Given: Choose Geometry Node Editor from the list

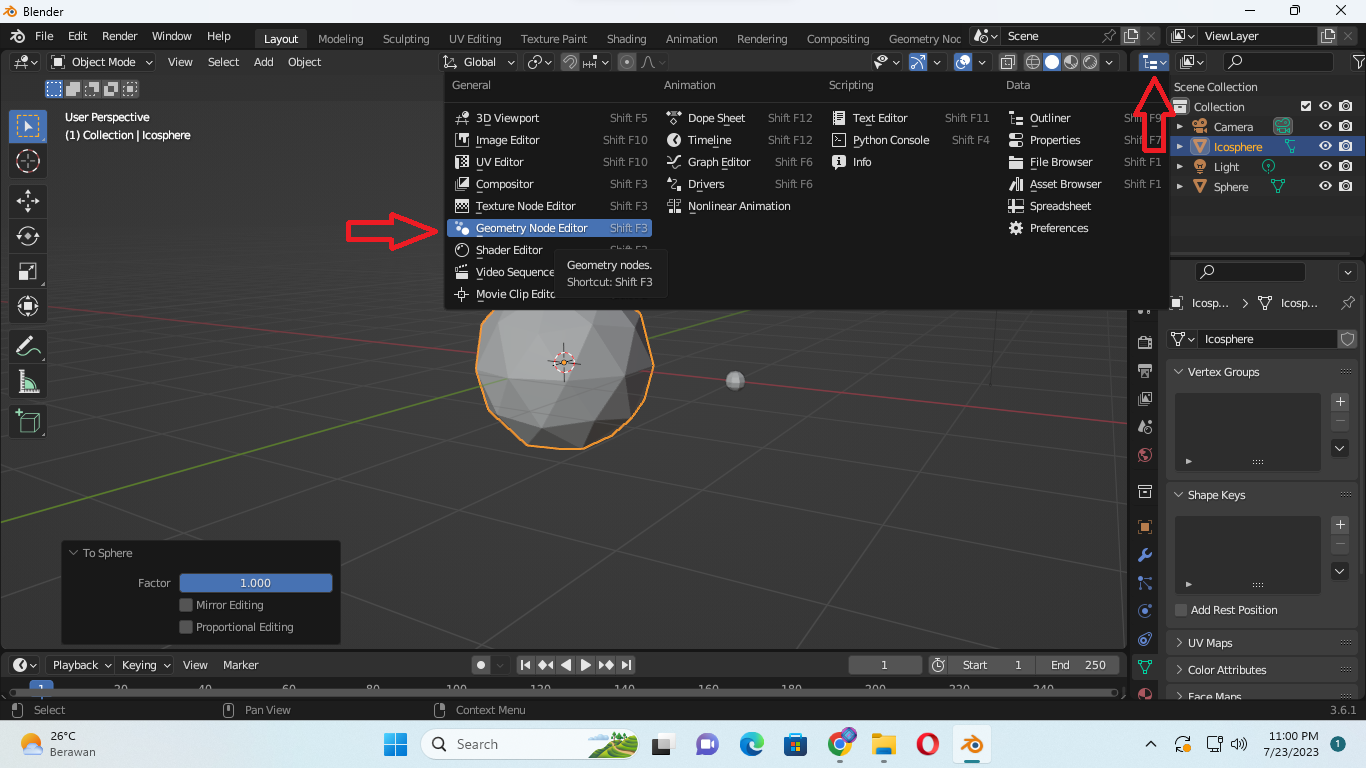Looking at the screenshot, I should (549, 228).
